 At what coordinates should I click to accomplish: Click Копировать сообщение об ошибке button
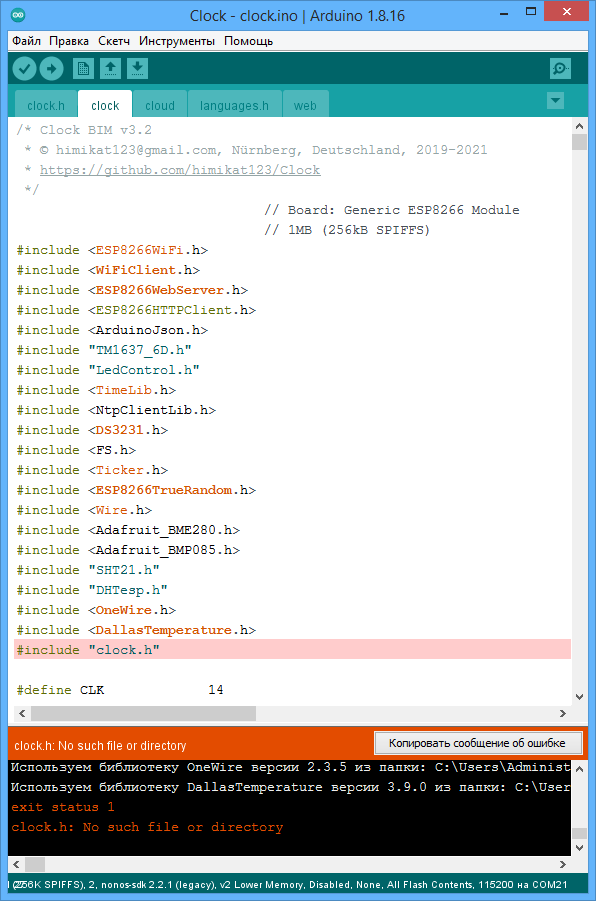tap(478, 743)
